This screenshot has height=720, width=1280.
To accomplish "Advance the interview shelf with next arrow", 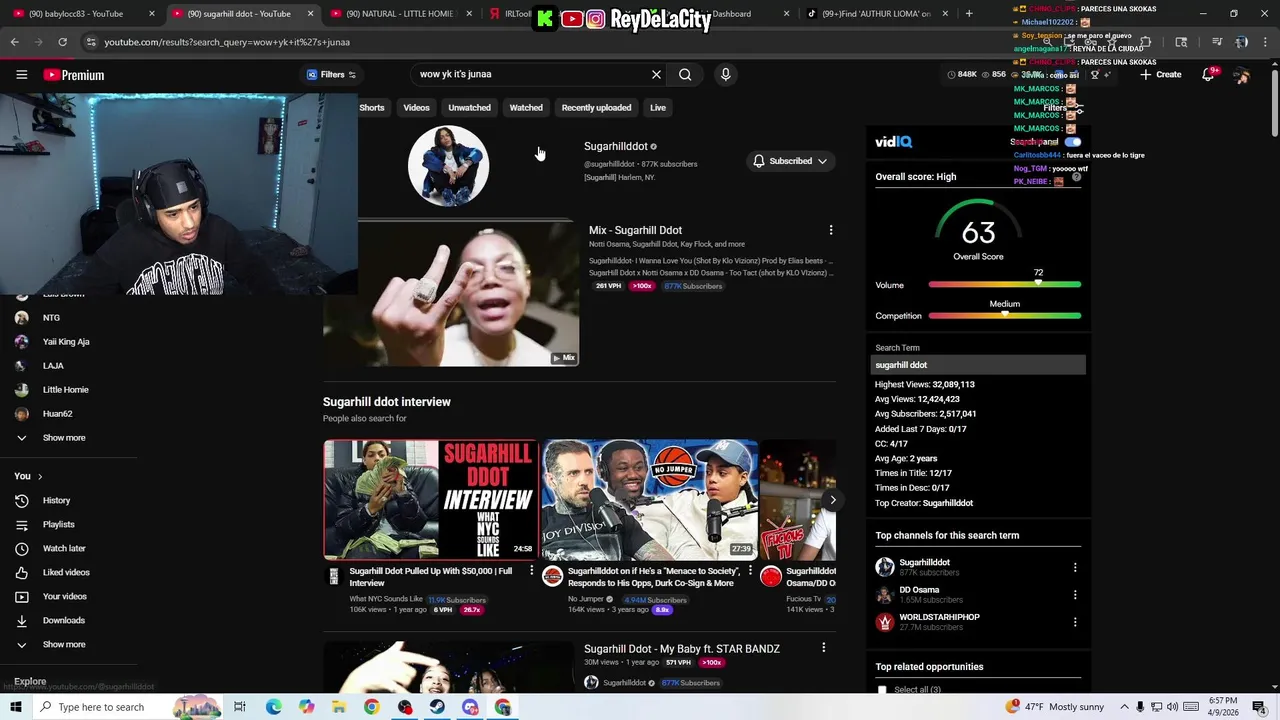I will (832, 500).
